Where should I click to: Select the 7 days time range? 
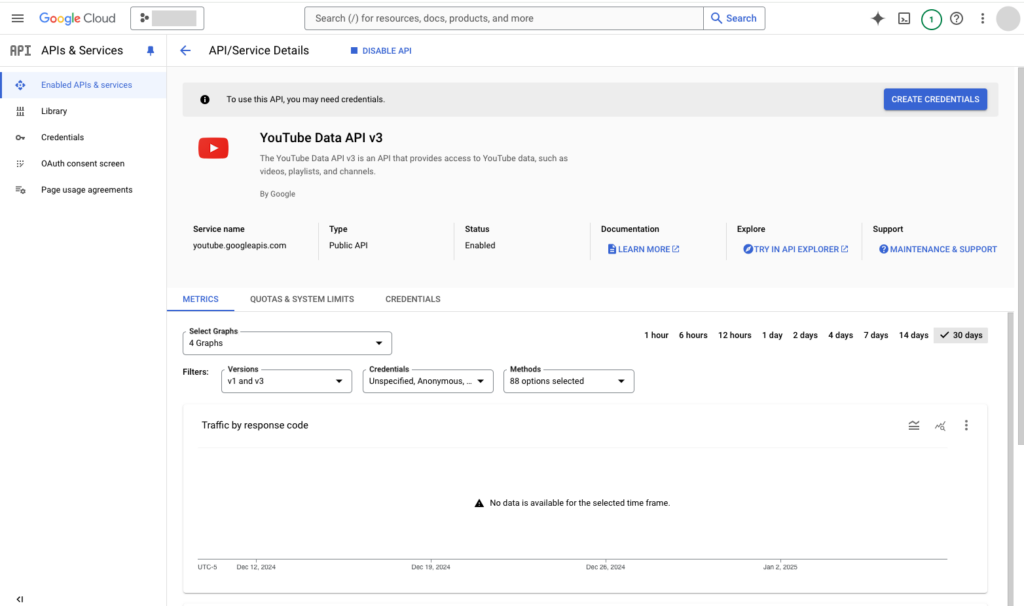[x=876, y=335]
